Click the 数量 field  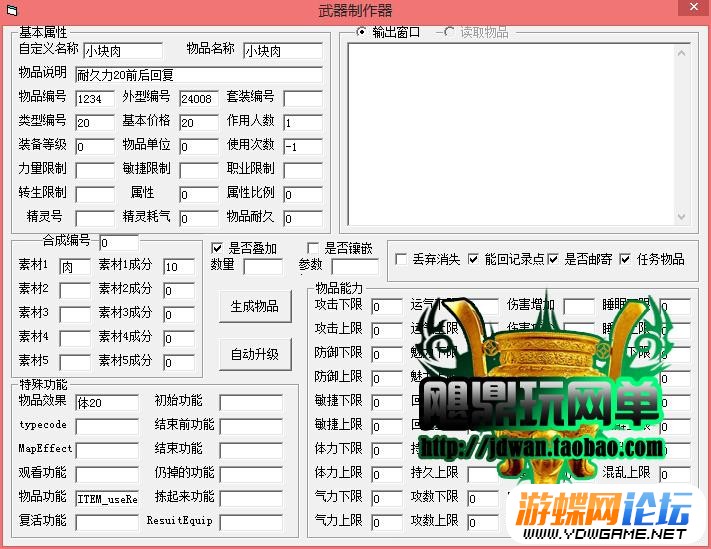[x=263, y=267]
